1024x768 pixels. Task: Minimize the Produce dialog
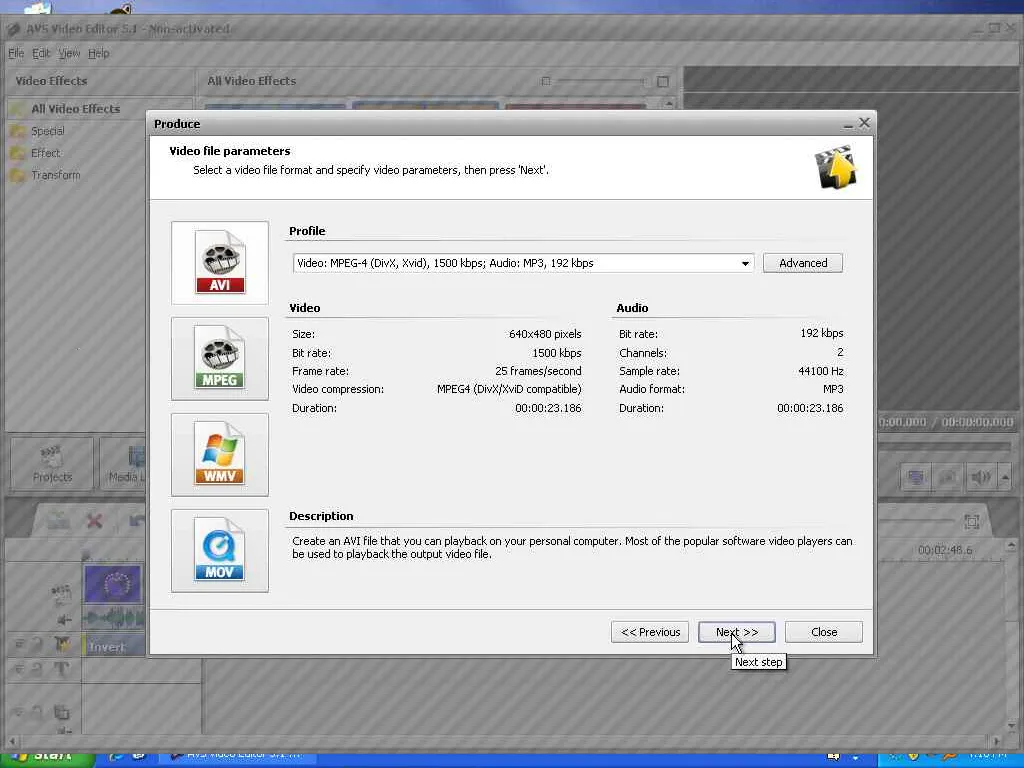pos(848,124)
